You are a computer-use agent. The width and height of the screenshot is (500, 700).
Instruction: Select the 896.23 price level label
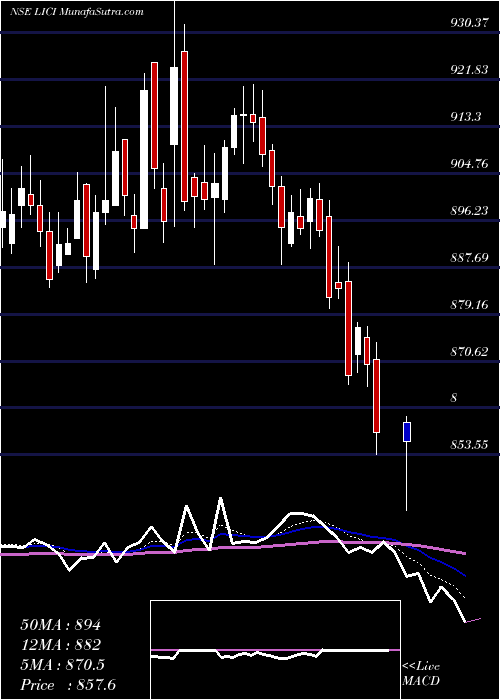[468, 210]
